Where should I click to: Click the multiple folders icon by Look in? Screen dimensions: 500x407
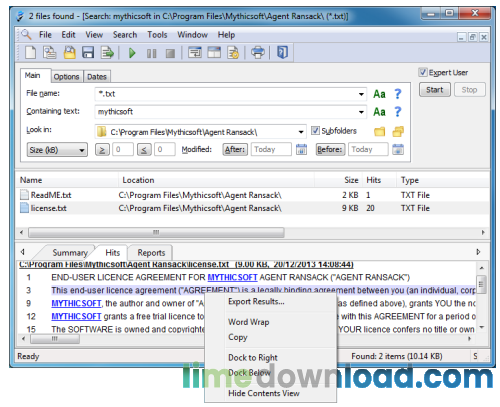pyautogui.click(x=398, y=131)
